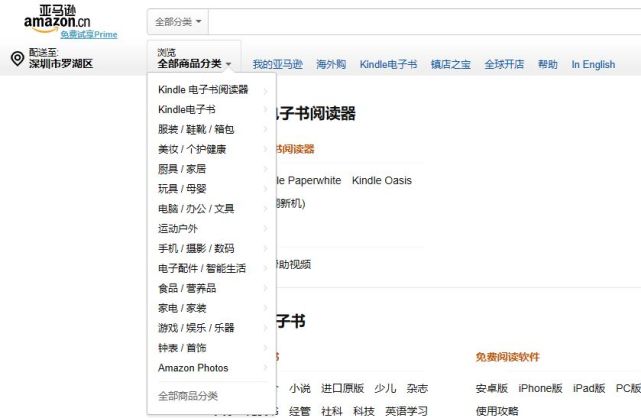Image resolution: width=641 pixels, height=418 pixels.
Task: Go to 海外购 nav link
Action: (331, 64)
